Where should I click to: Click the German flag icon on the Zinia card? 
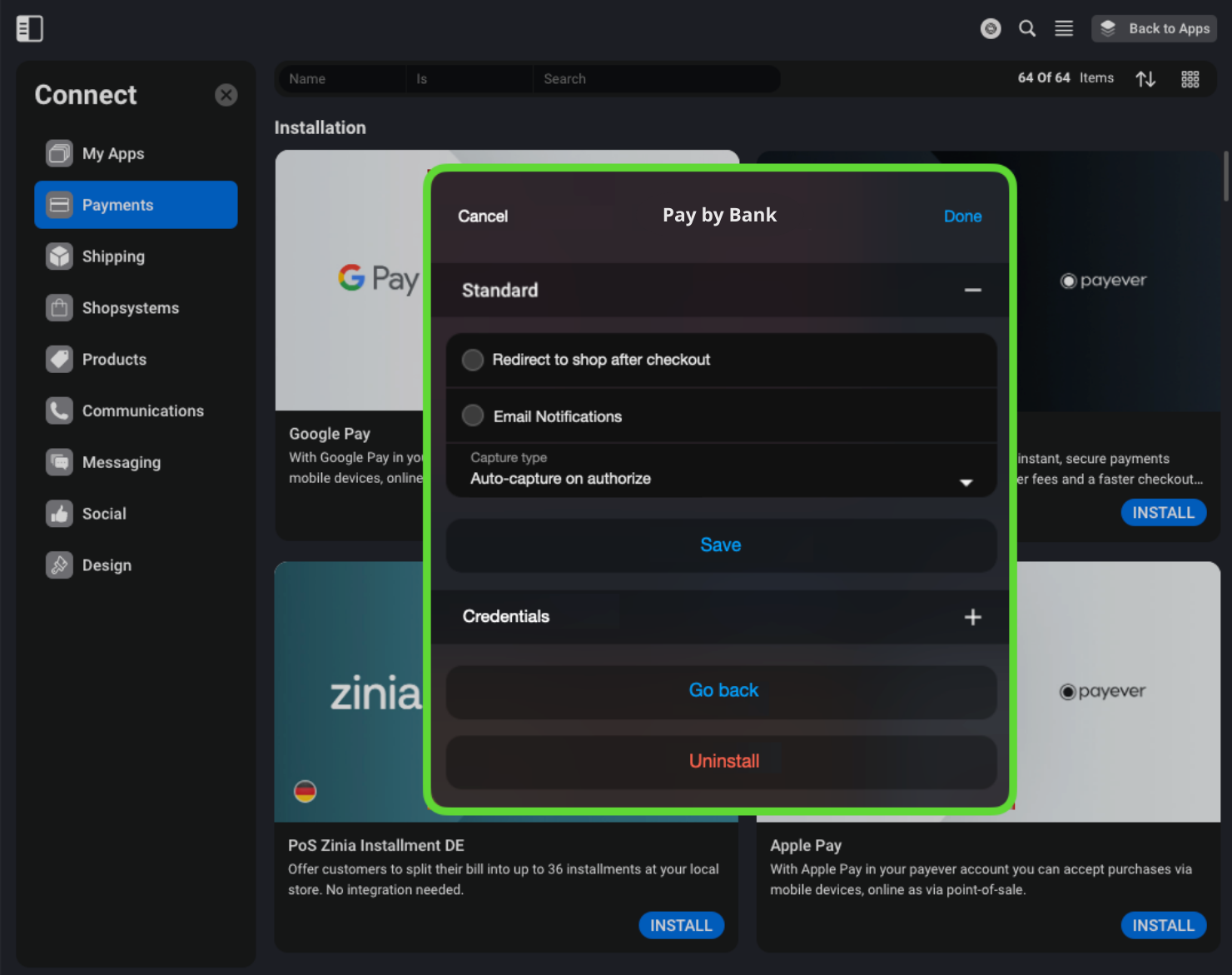point(306,791)
